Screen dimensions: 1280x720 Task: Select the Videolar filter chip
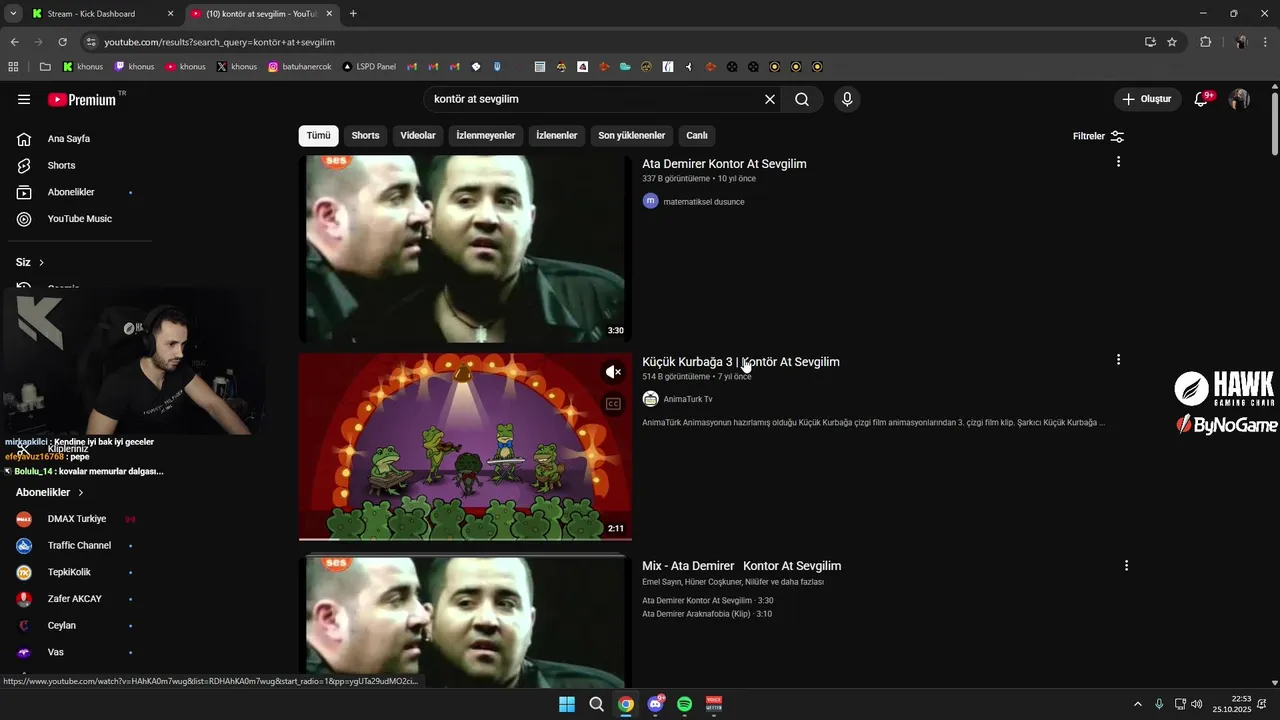pyautogui.click(x=418, y=136)
